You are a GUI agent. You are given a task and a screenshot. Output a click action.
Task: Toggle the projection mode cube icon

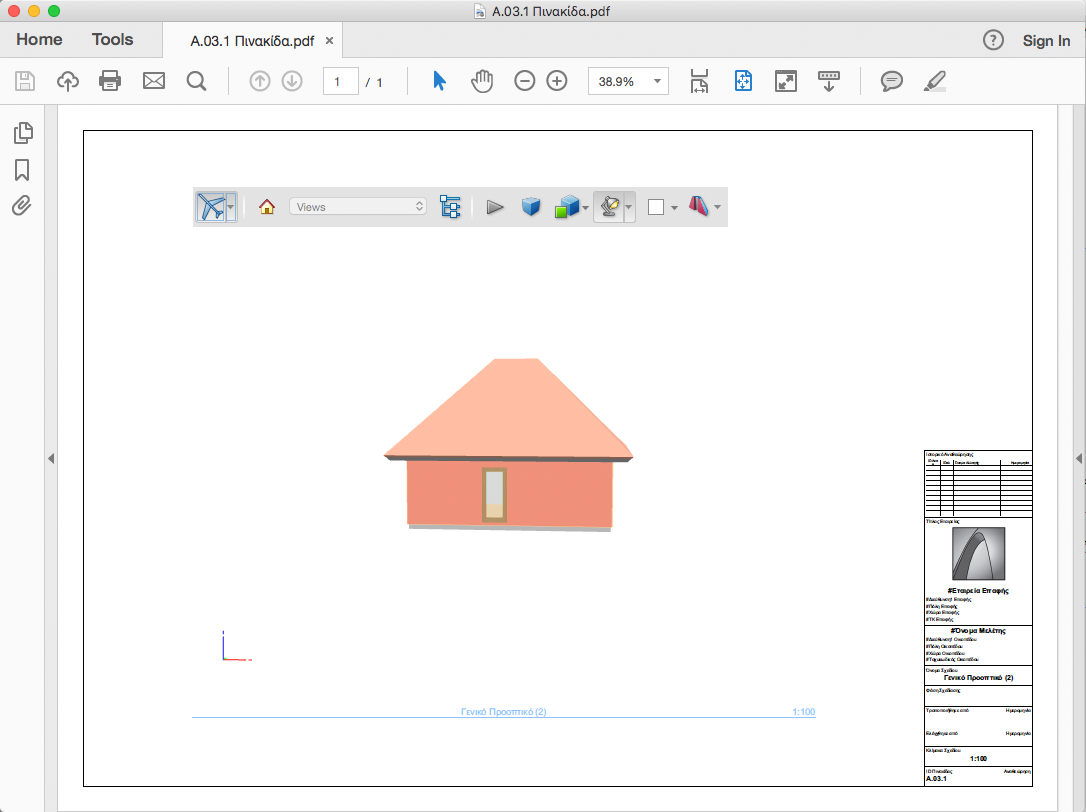click(531, 207)
